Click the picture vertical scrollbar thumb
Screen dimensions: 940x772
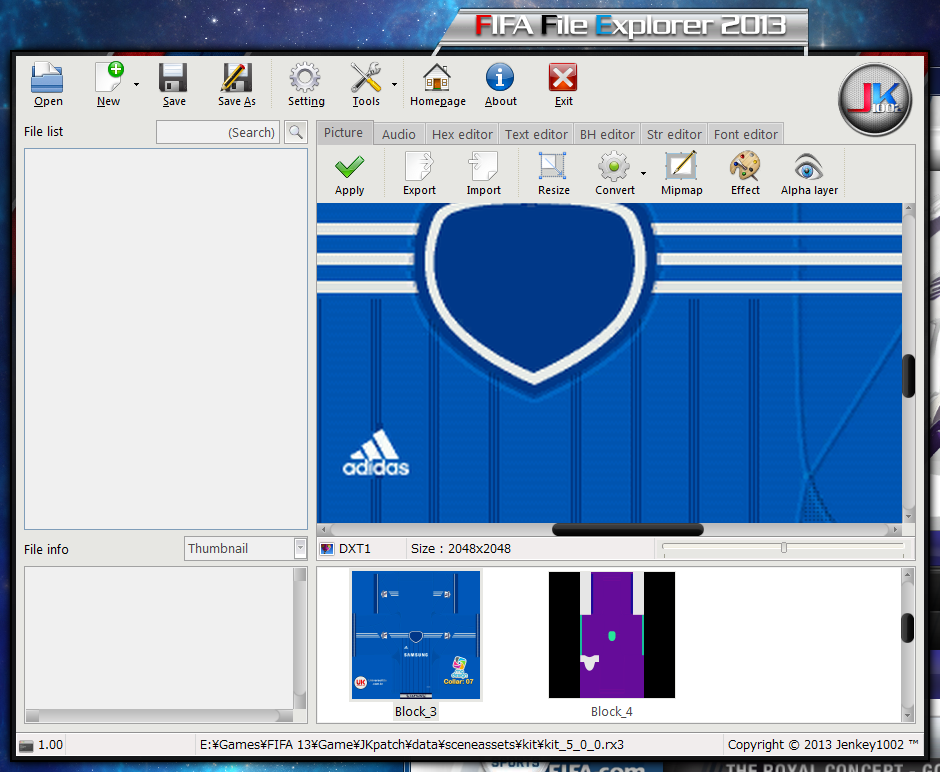tap(908, 376)
